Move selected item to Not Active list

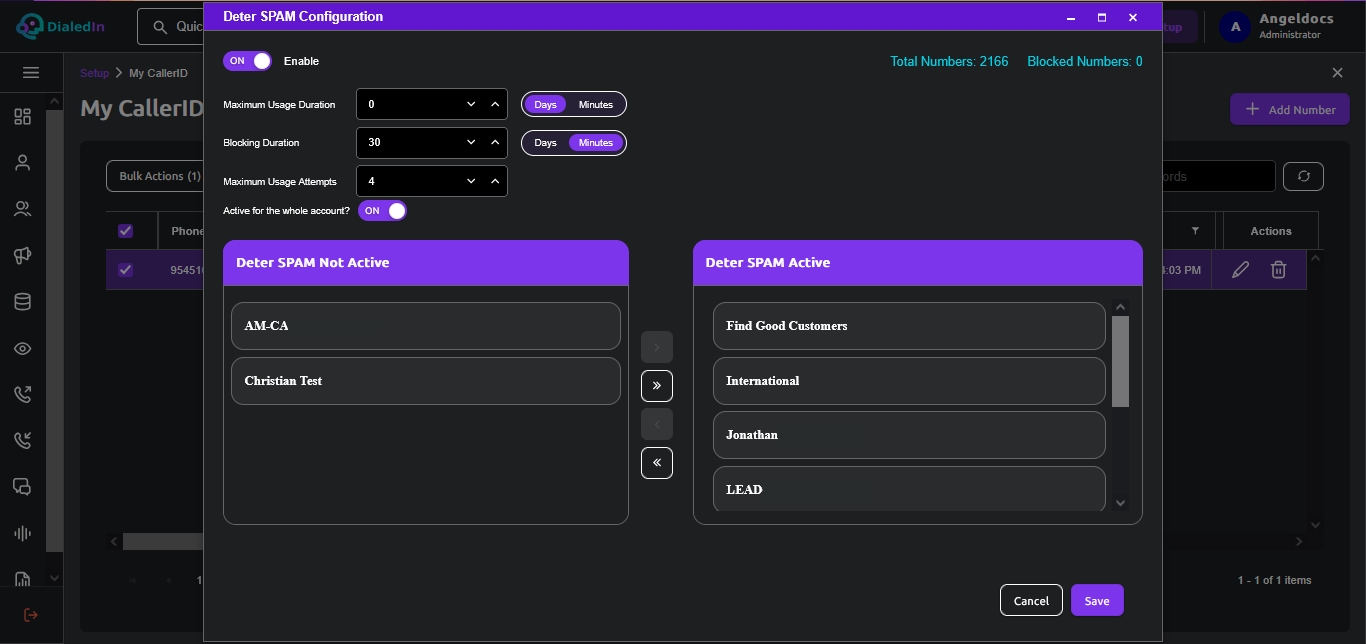(x=657, y=424)
